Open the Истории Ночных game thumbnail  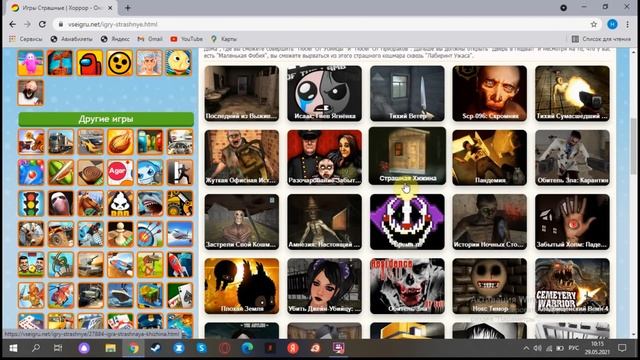click(x=489, y=222)
